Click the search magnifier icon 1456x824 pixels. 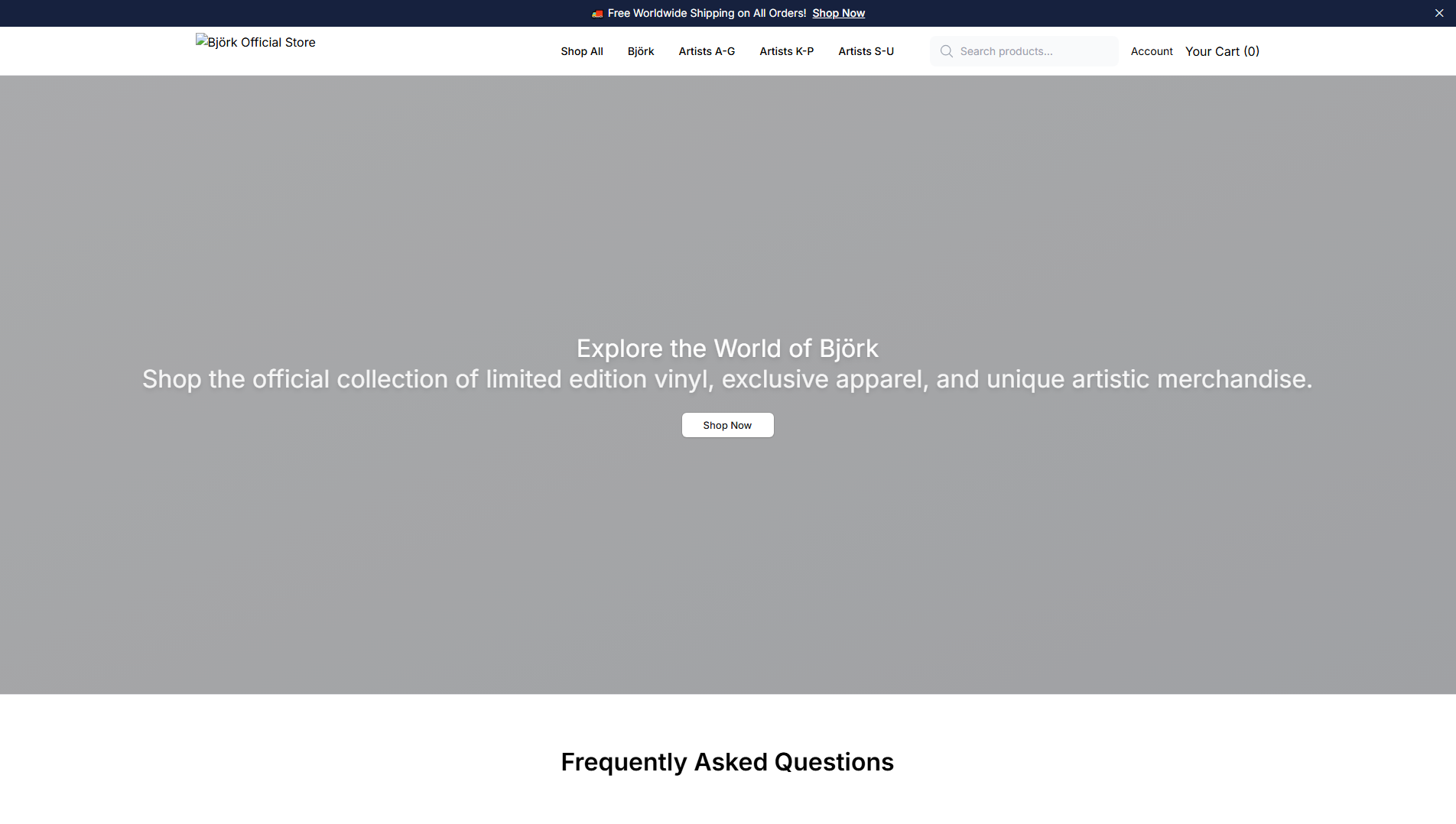(947, 51)
